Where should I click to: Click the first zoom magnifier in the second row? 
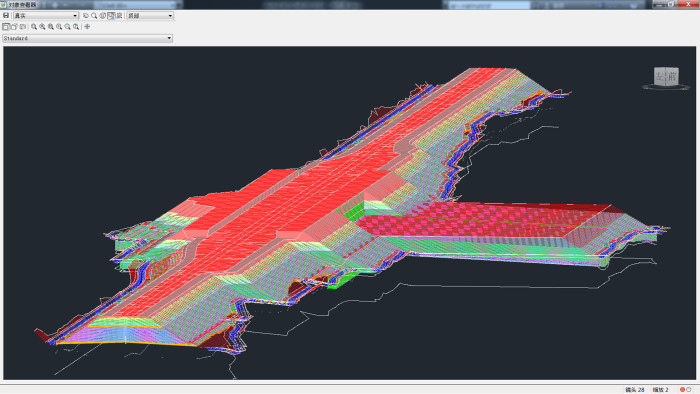point(34,27)
